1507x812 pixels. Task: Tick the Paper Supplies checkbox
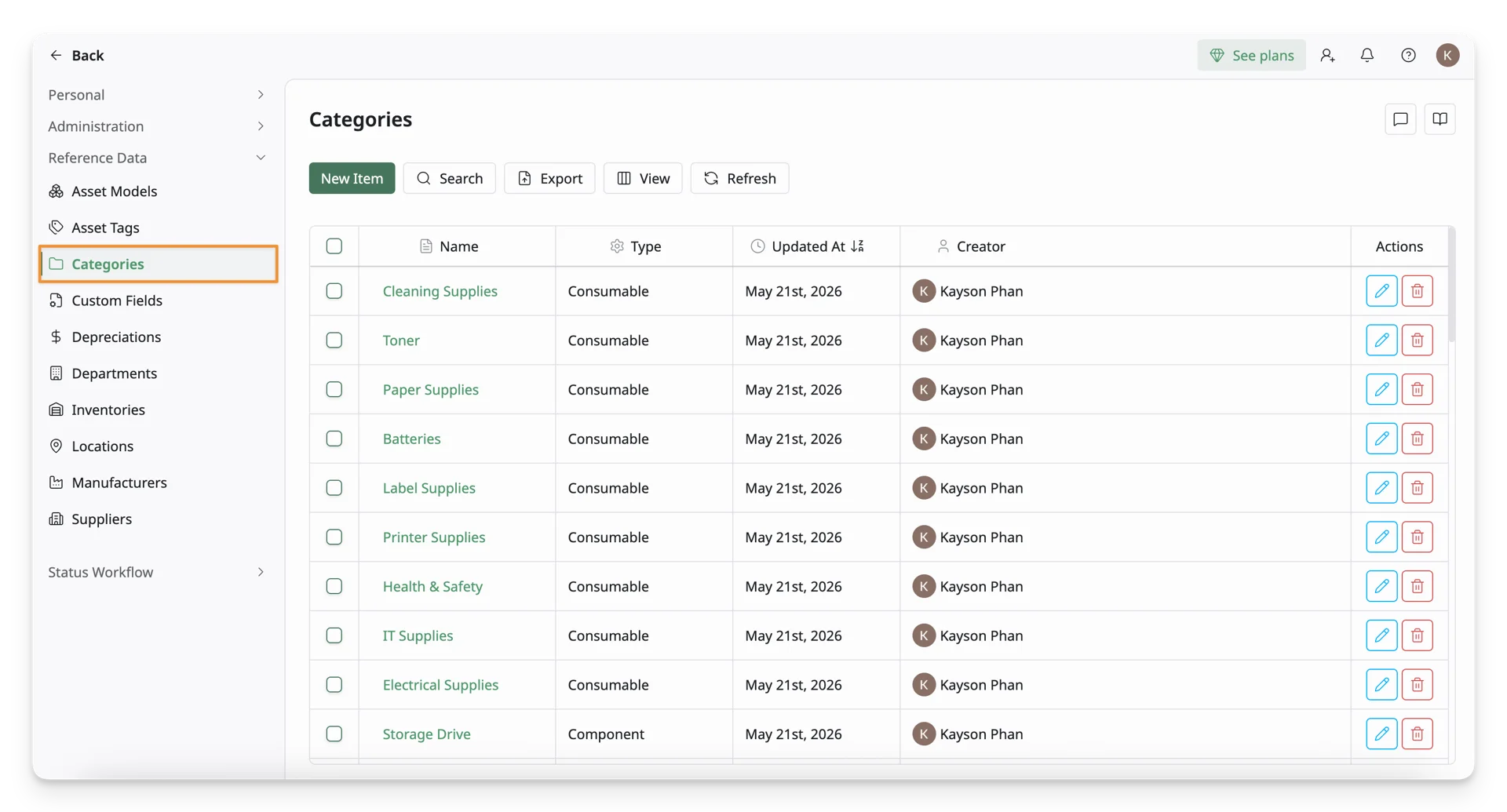click(x=334, y=389)
